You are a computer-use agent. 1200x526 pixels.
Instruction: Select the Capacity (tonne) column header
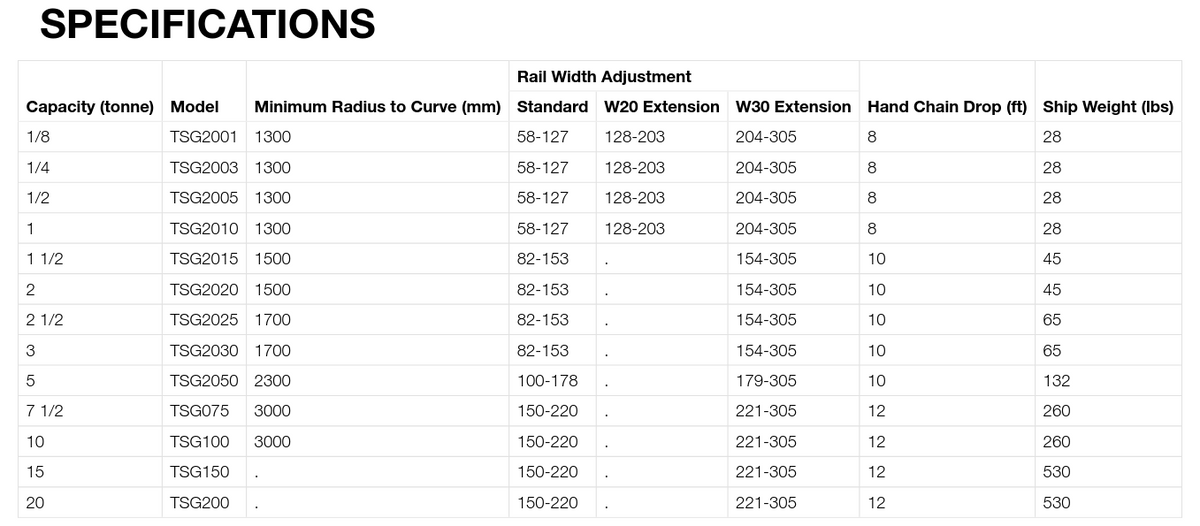tap(90, 106)
